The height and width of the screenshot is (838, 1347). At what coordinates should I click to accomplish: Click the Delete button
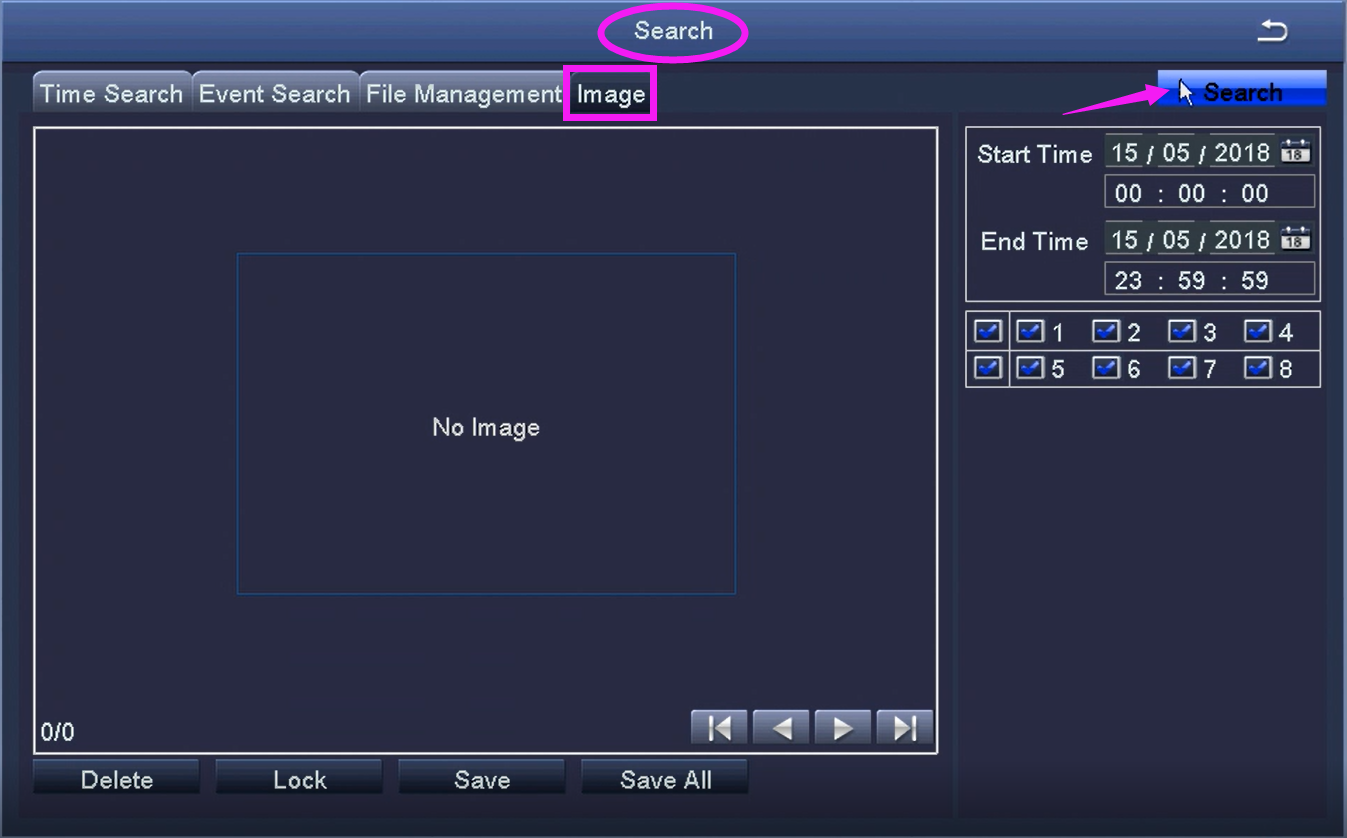click(x=116, y=779)
